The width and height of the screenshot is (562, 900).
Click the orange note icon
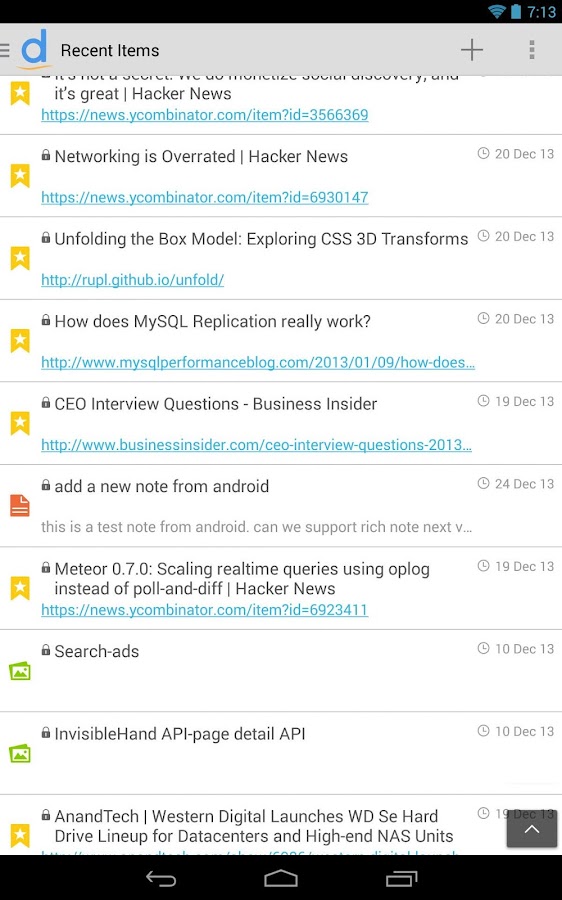coord(20,505)
